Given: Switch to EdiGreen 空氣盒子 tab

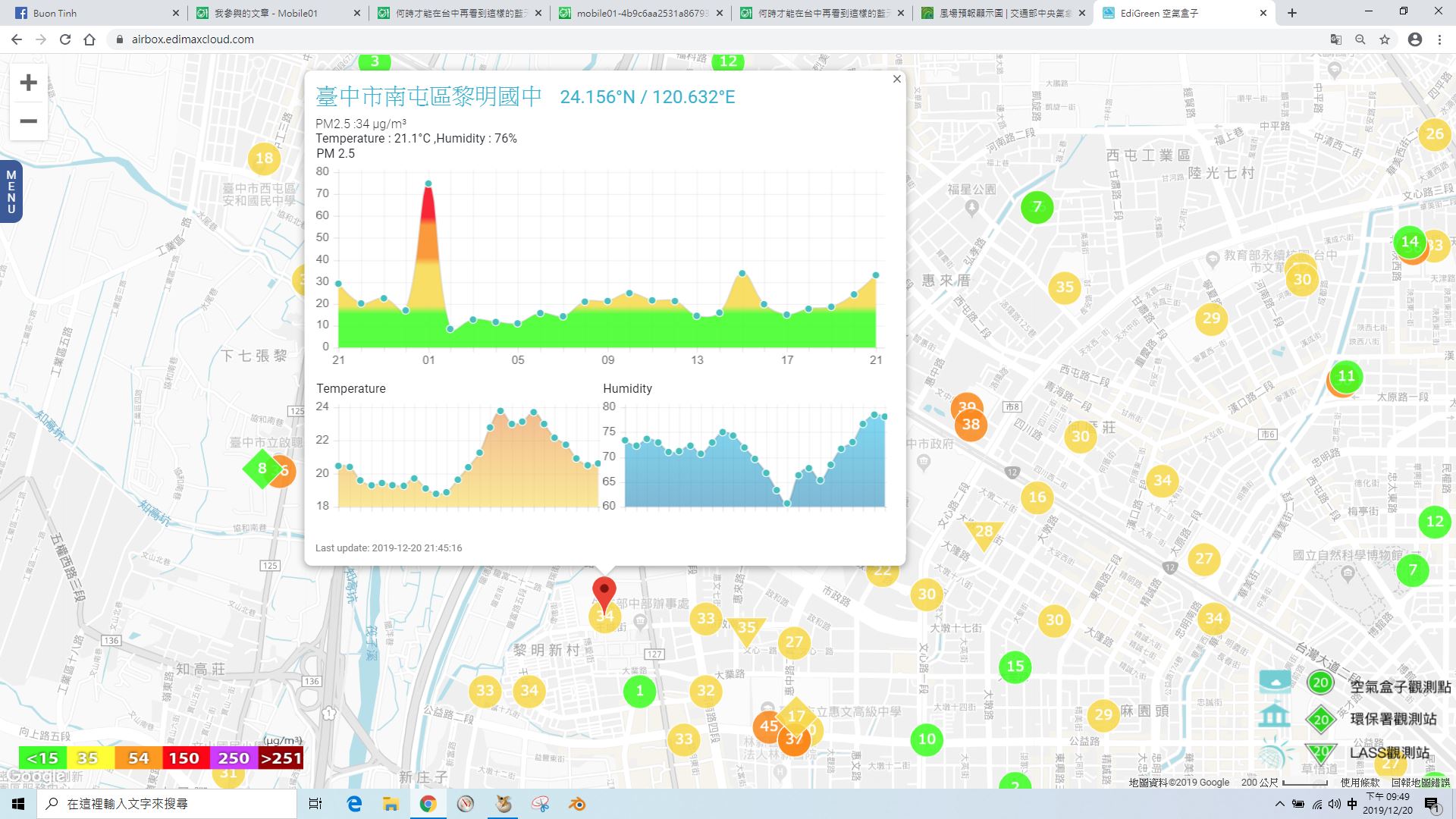Looking at the screenshot, I should 1185,13.
